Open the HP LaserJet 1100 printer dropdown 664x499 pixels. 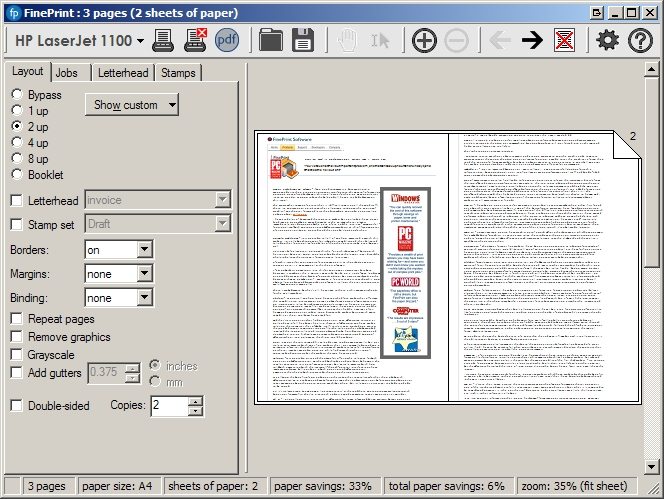tap(80, 41)
